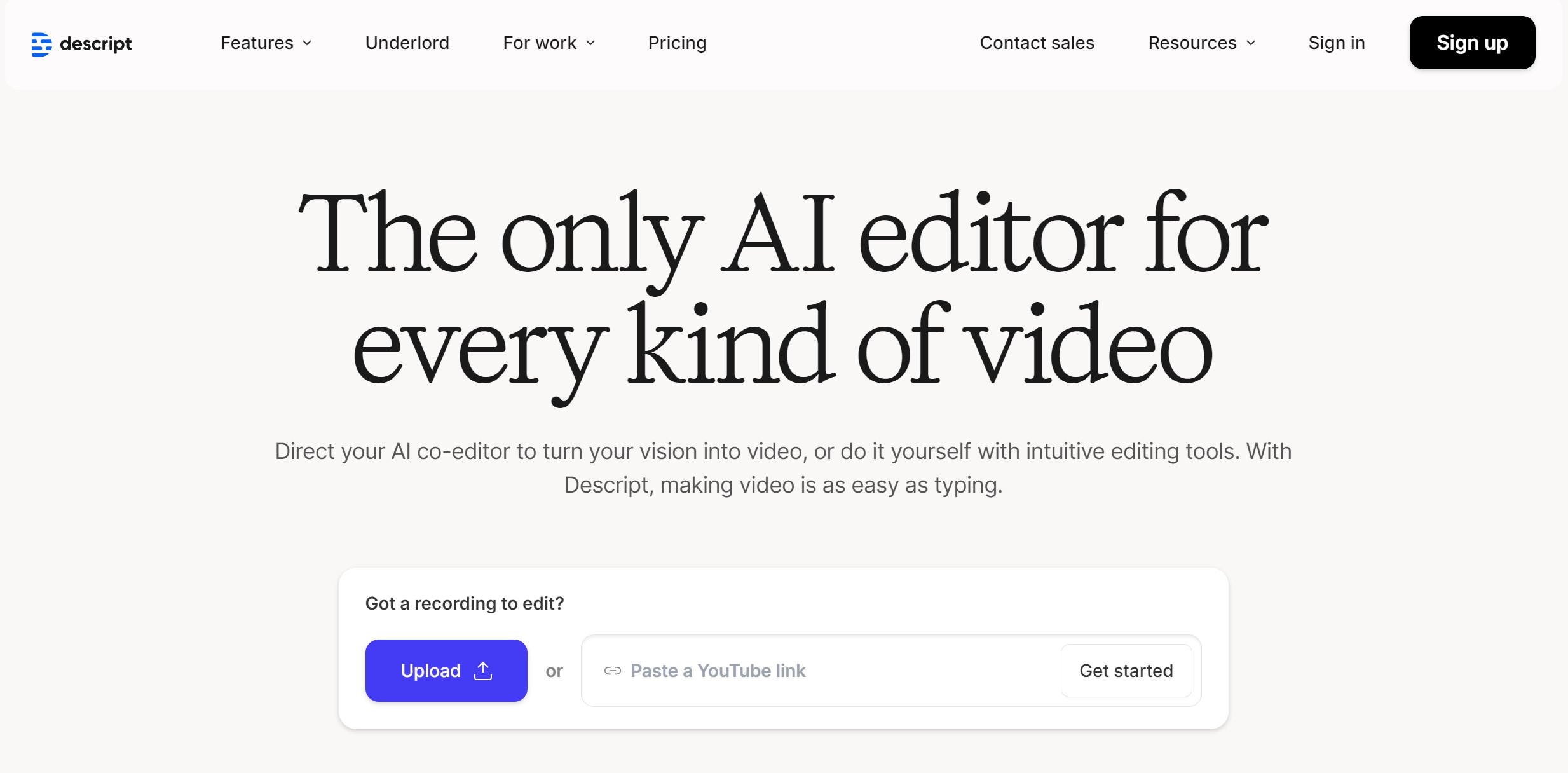Click the Contact sales link
The image size is (1568, 773).
click(1037, 43)
